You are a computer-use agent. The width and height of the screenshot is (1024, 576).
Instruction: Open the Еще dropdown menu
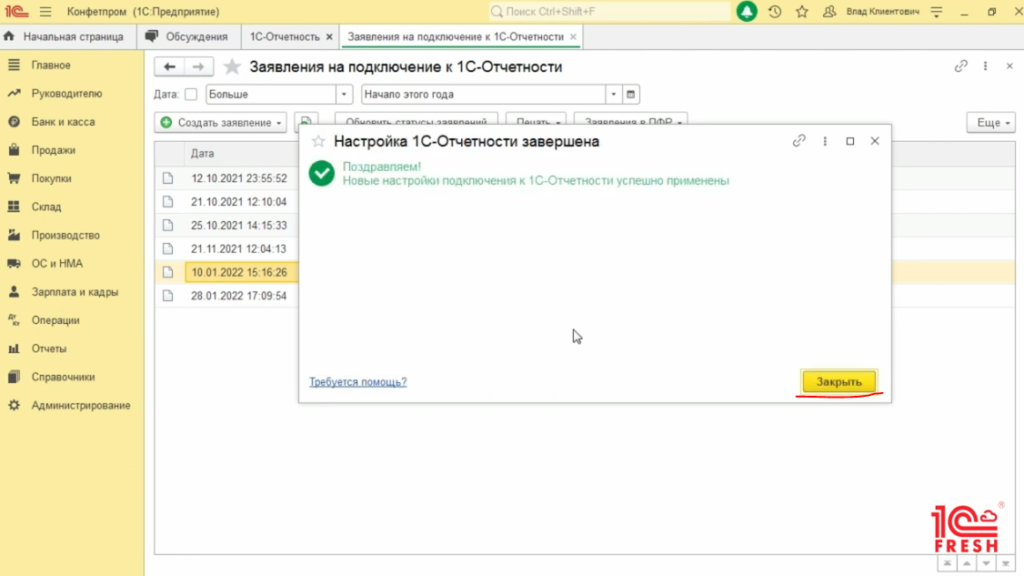[991, 123]
